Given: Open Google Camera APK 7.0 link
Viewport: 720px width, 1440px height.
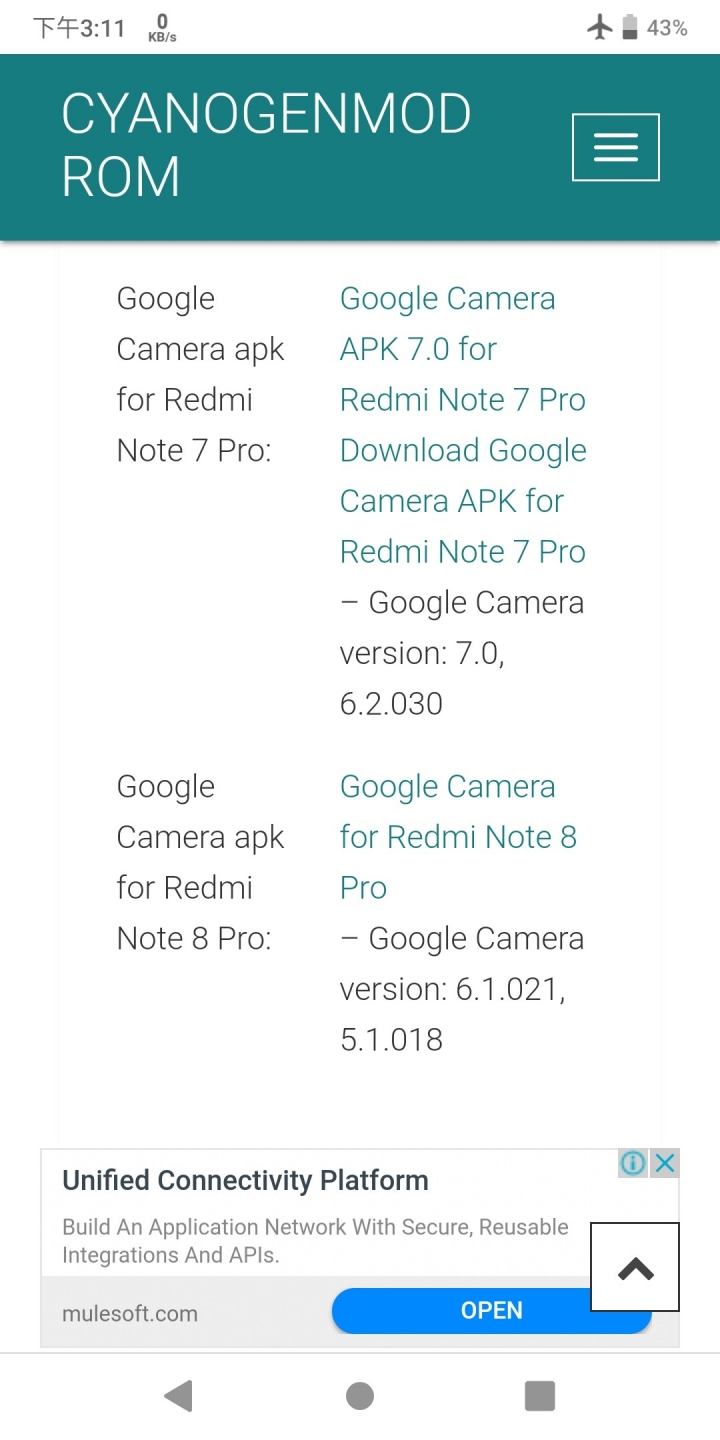Looking at the screenshot, I should (x=448, y=349).
